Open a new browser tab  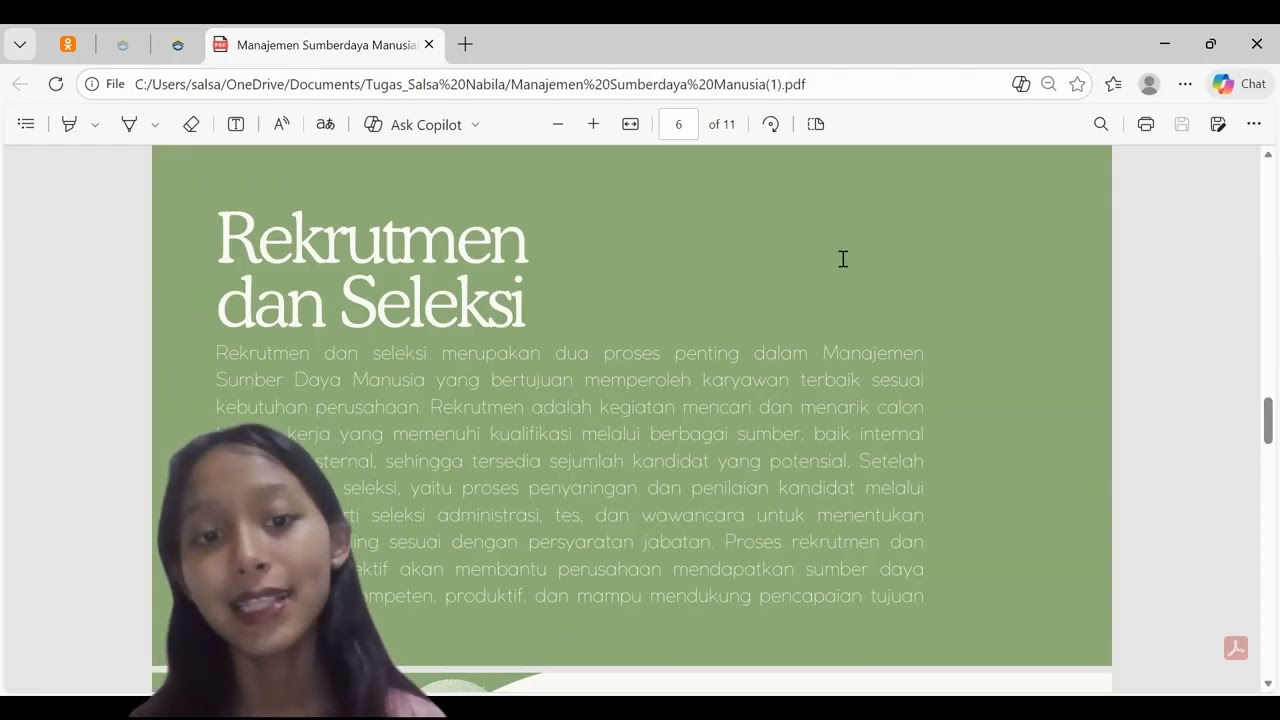465,44
